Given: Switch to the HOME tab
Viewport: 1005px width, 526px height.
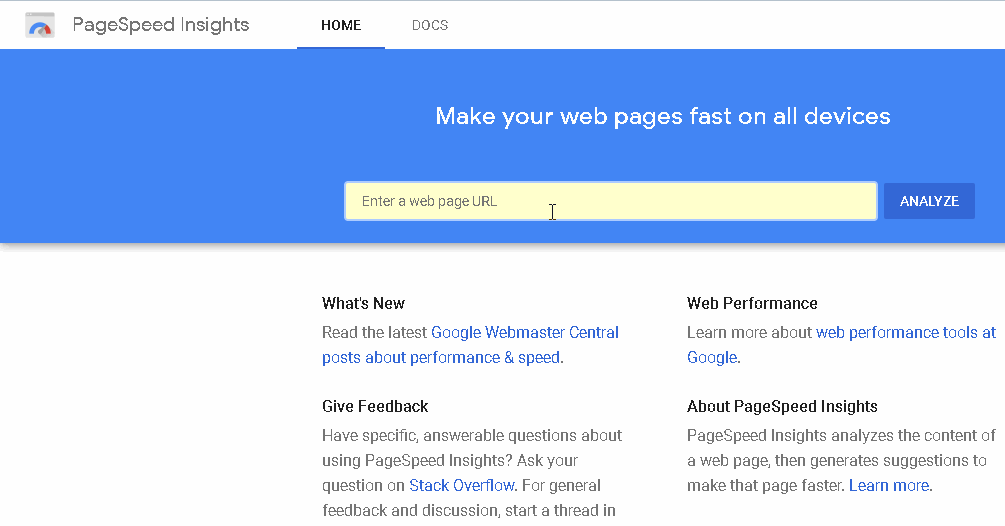Looking at the screenshot, I should pos(341,25).
